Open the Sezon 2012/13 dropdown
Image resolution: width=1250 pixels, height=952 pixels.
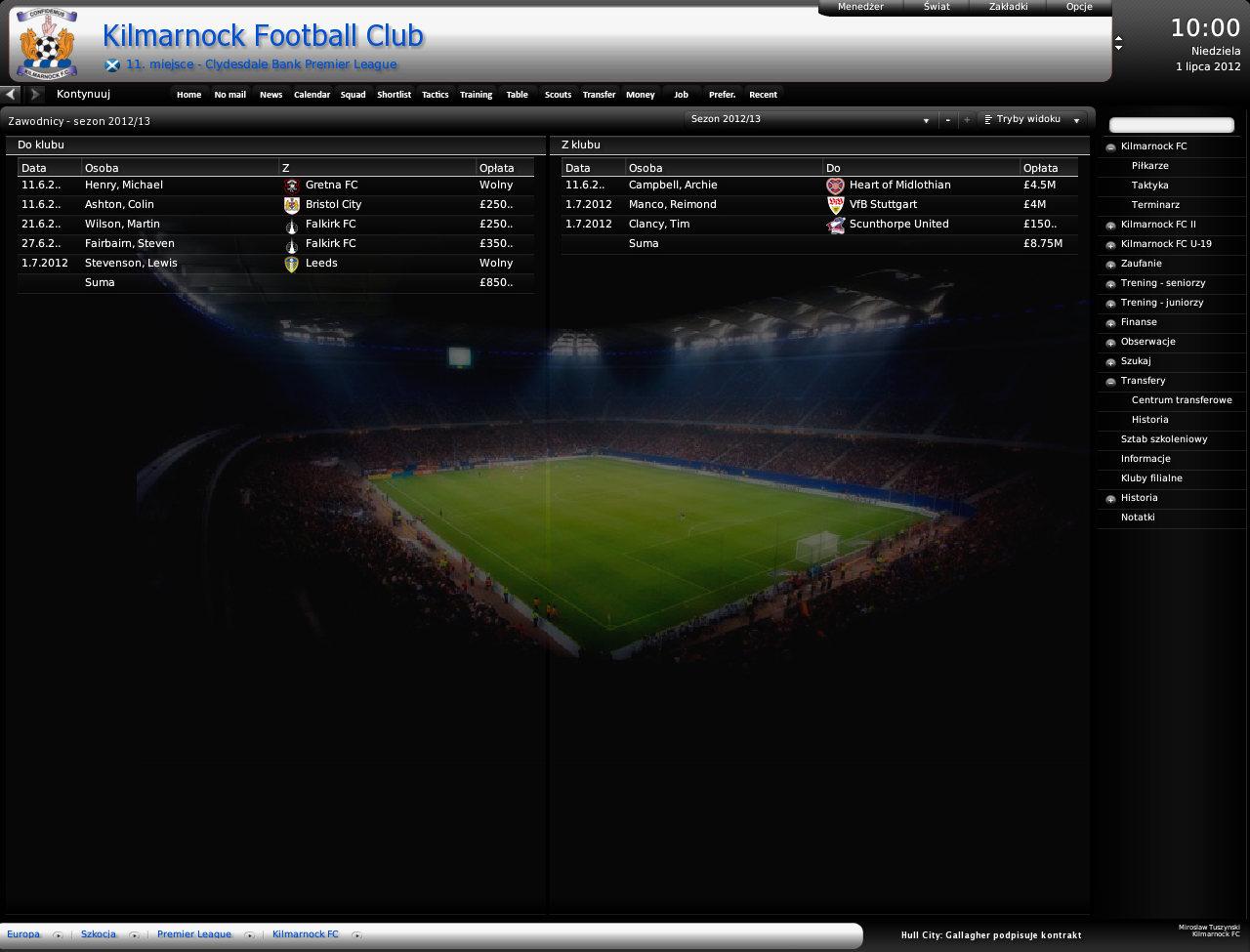pos(810,119)
